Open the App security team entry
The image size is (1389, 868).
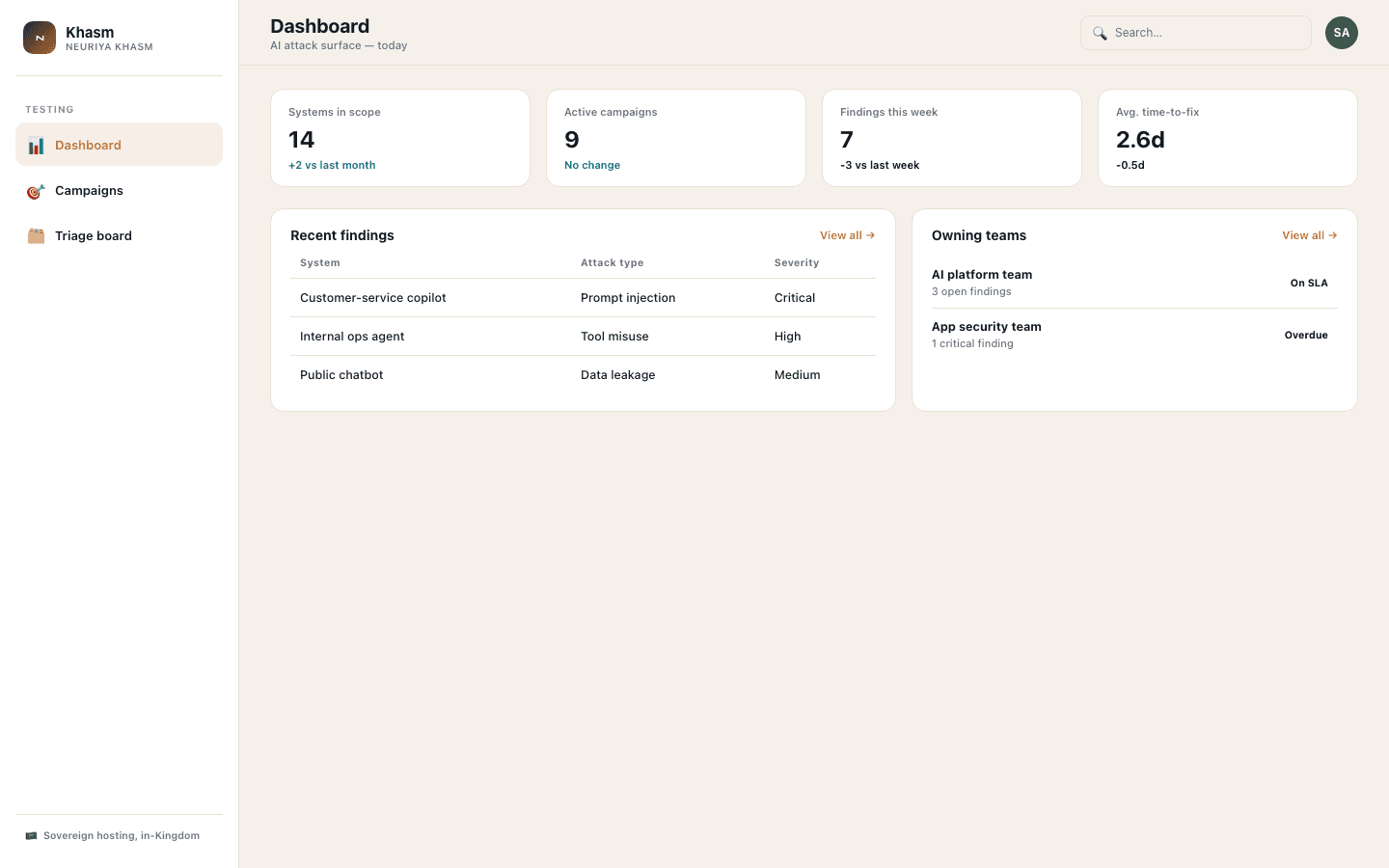click(x=1134, y=335)
